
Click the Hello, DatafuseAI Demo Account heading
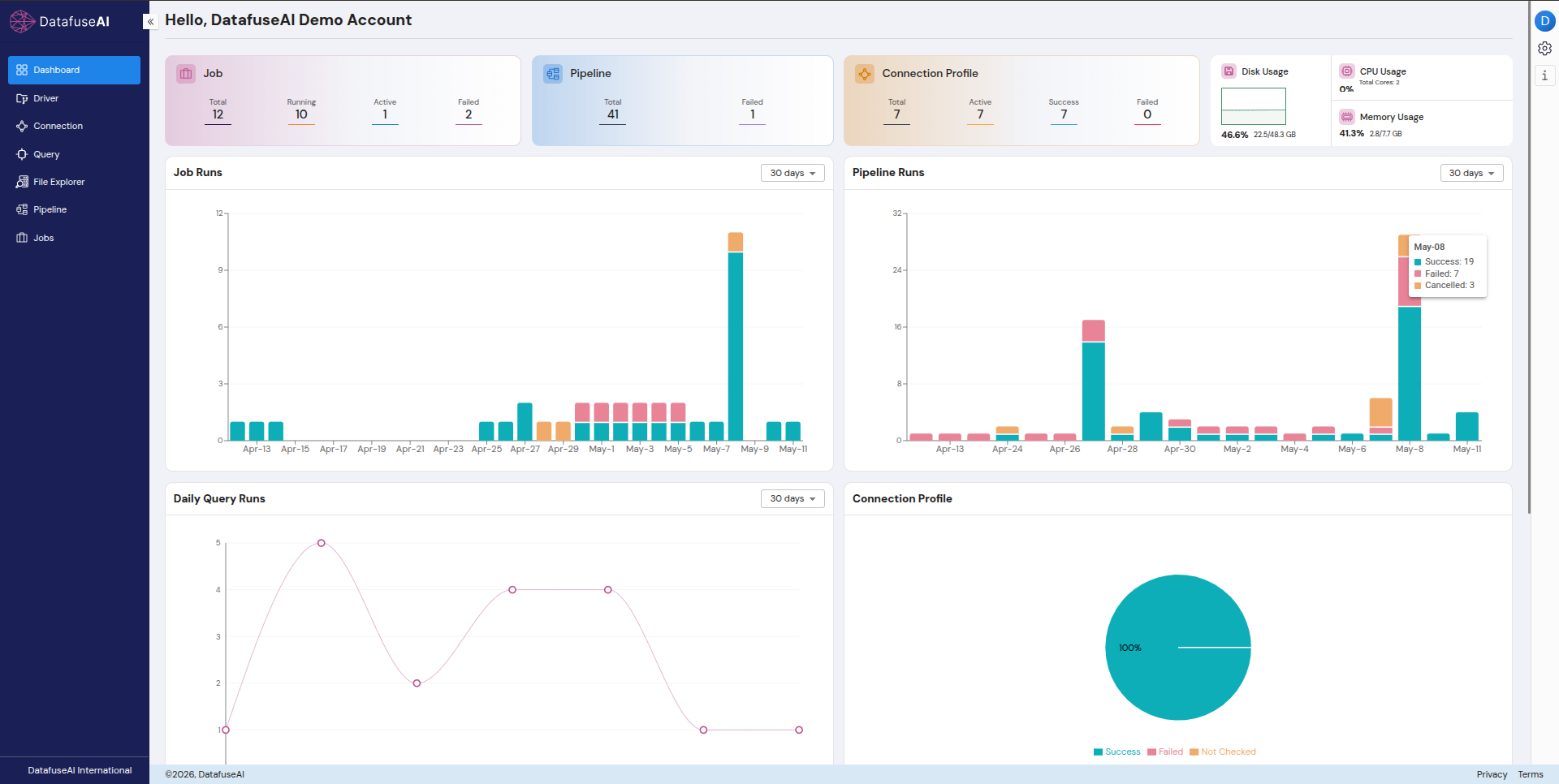click(288, 20)
